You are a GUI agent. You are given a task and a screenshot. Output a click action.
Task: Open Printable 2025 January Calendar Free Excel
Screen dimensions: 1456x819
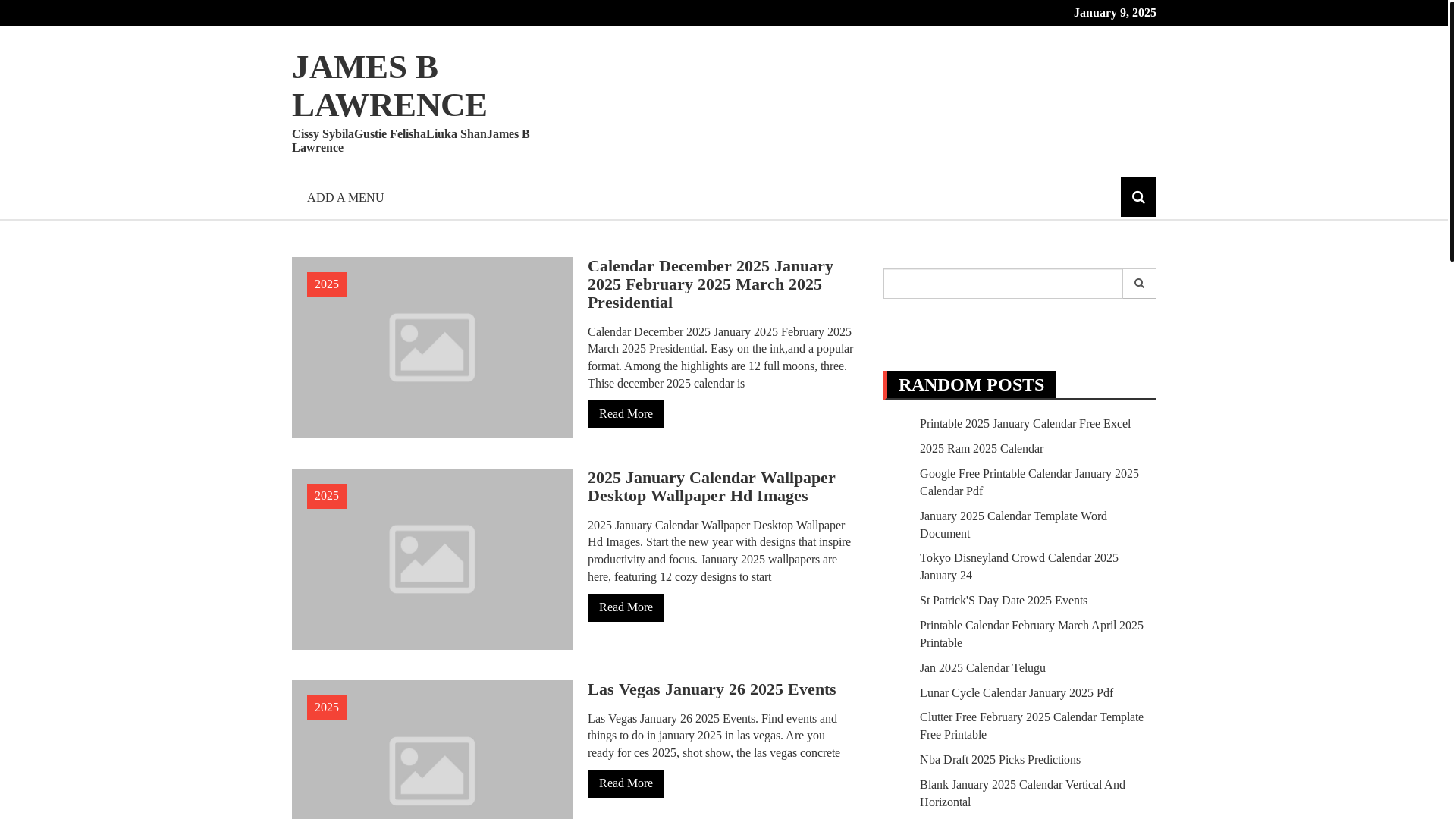1025,424
